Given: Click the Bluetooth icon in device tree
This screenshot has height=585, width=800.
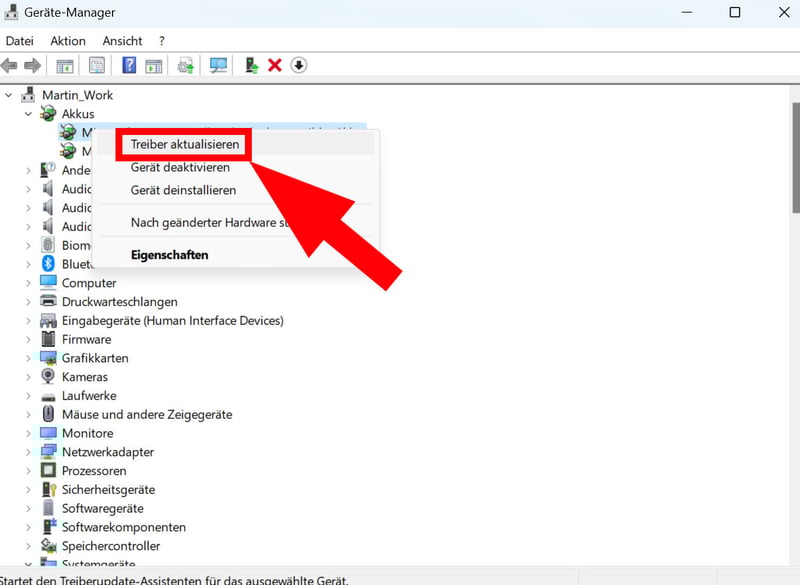Looking at the screenshot, I should [48, 264].
